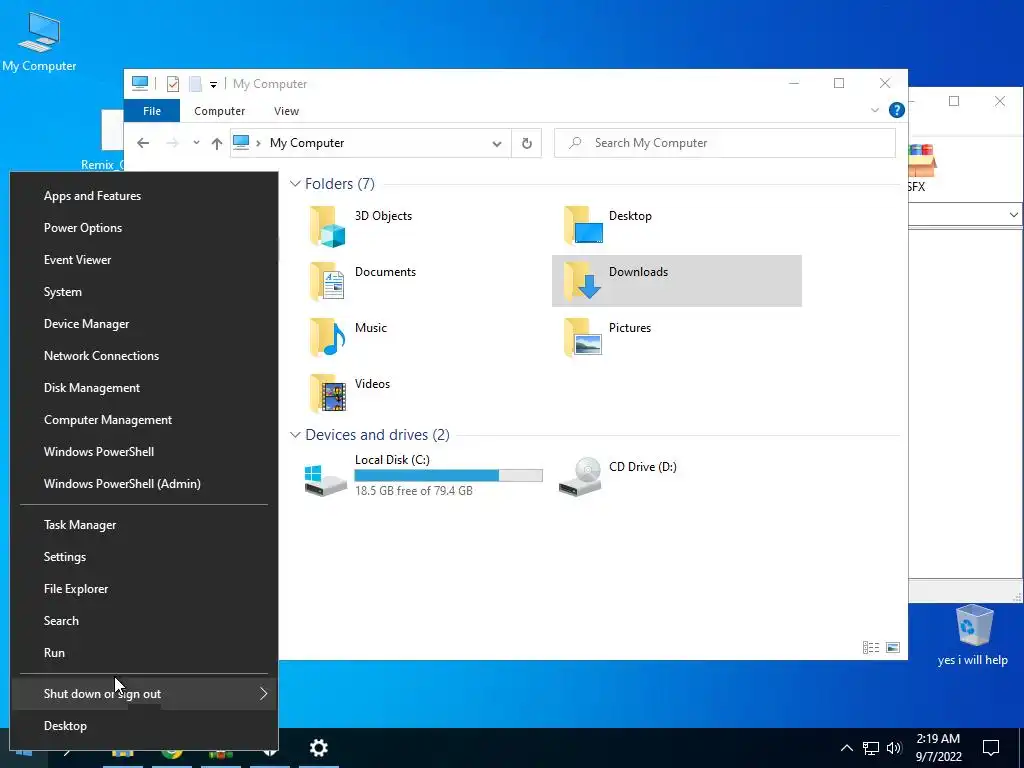Choose Apps and Features from menu

[x=144, y=196]
